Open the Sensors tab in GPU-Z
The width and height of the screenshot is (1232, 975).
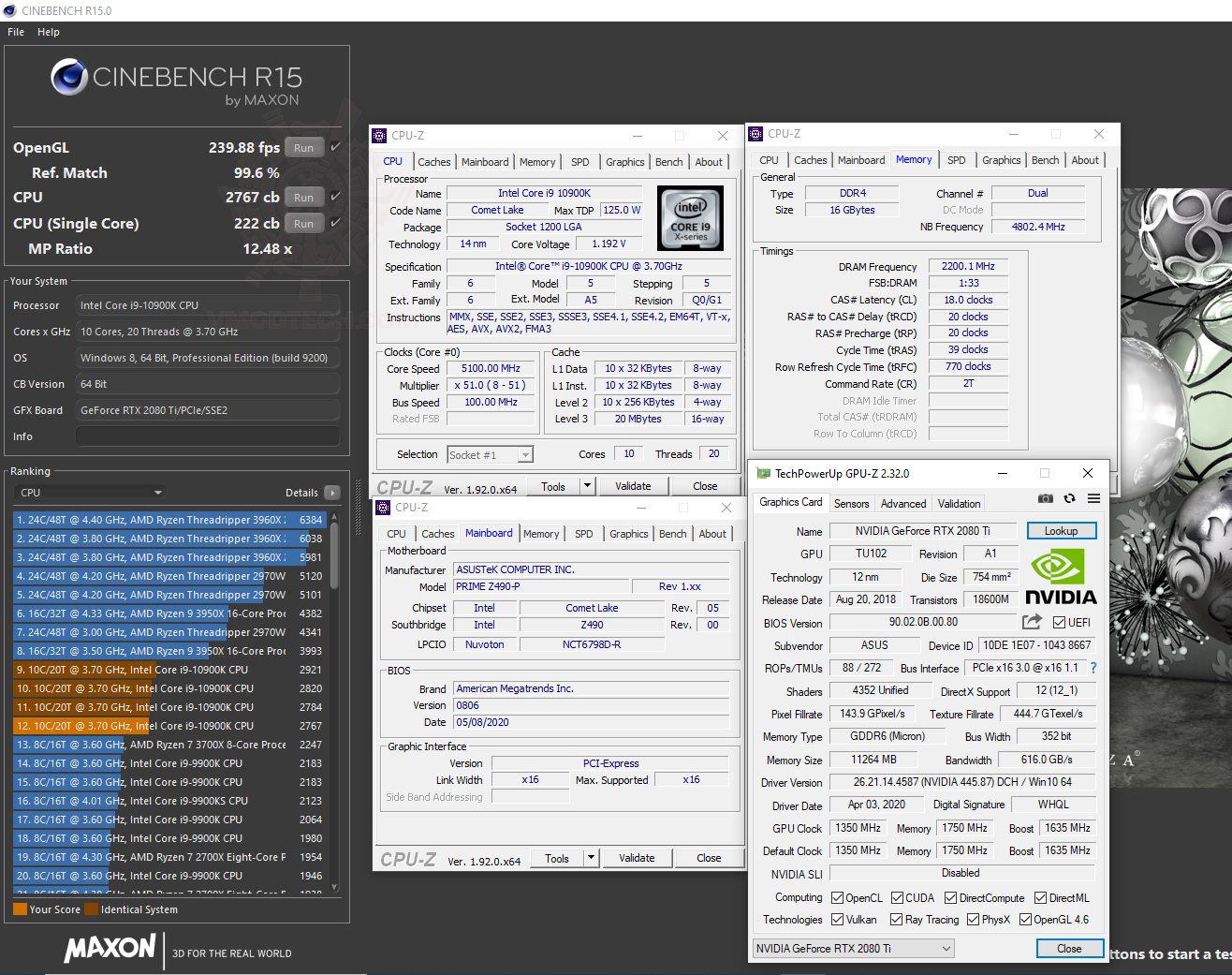point(851,503)
